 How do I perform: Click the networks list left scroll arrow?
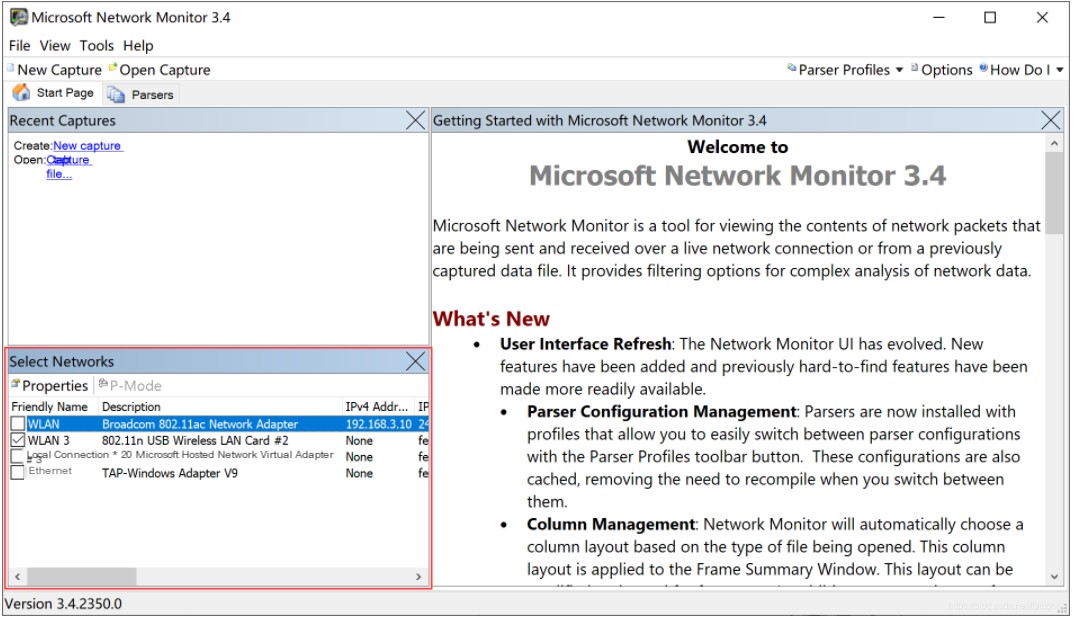18,578
